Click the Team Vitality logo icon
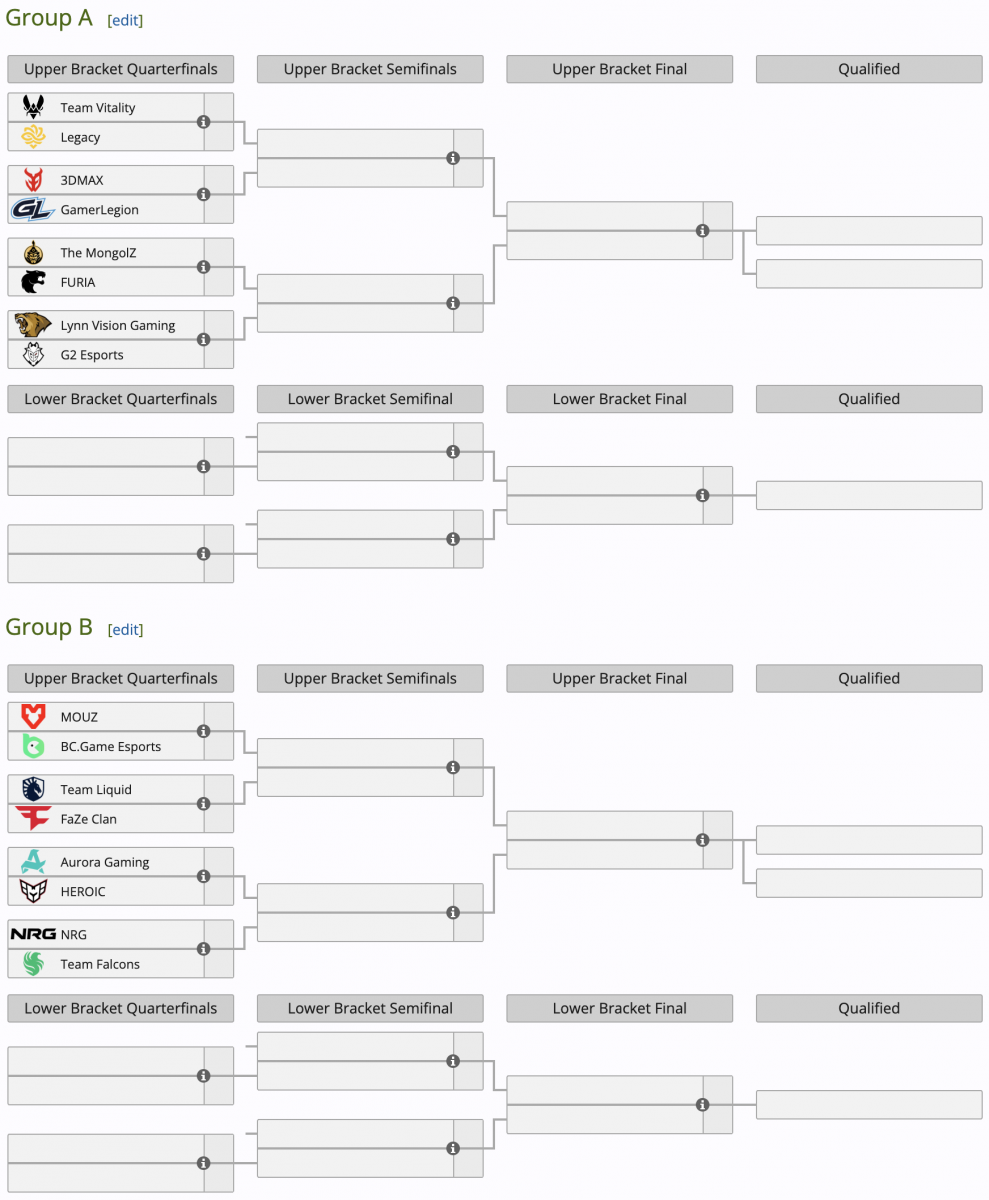The height and width of the screenshot is (1200, 989). [x=33, y=108]
